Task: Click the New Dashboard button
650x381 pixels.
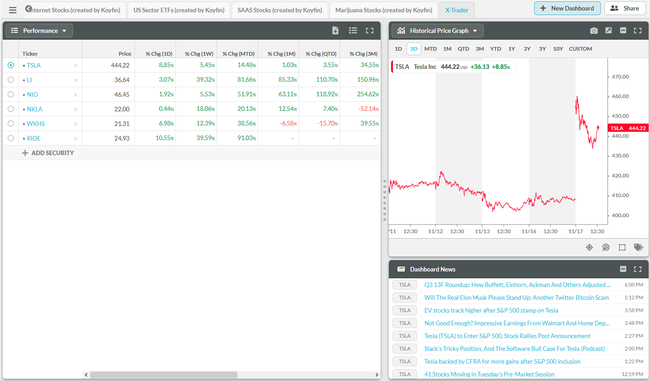Action: (x=567, y=8)
